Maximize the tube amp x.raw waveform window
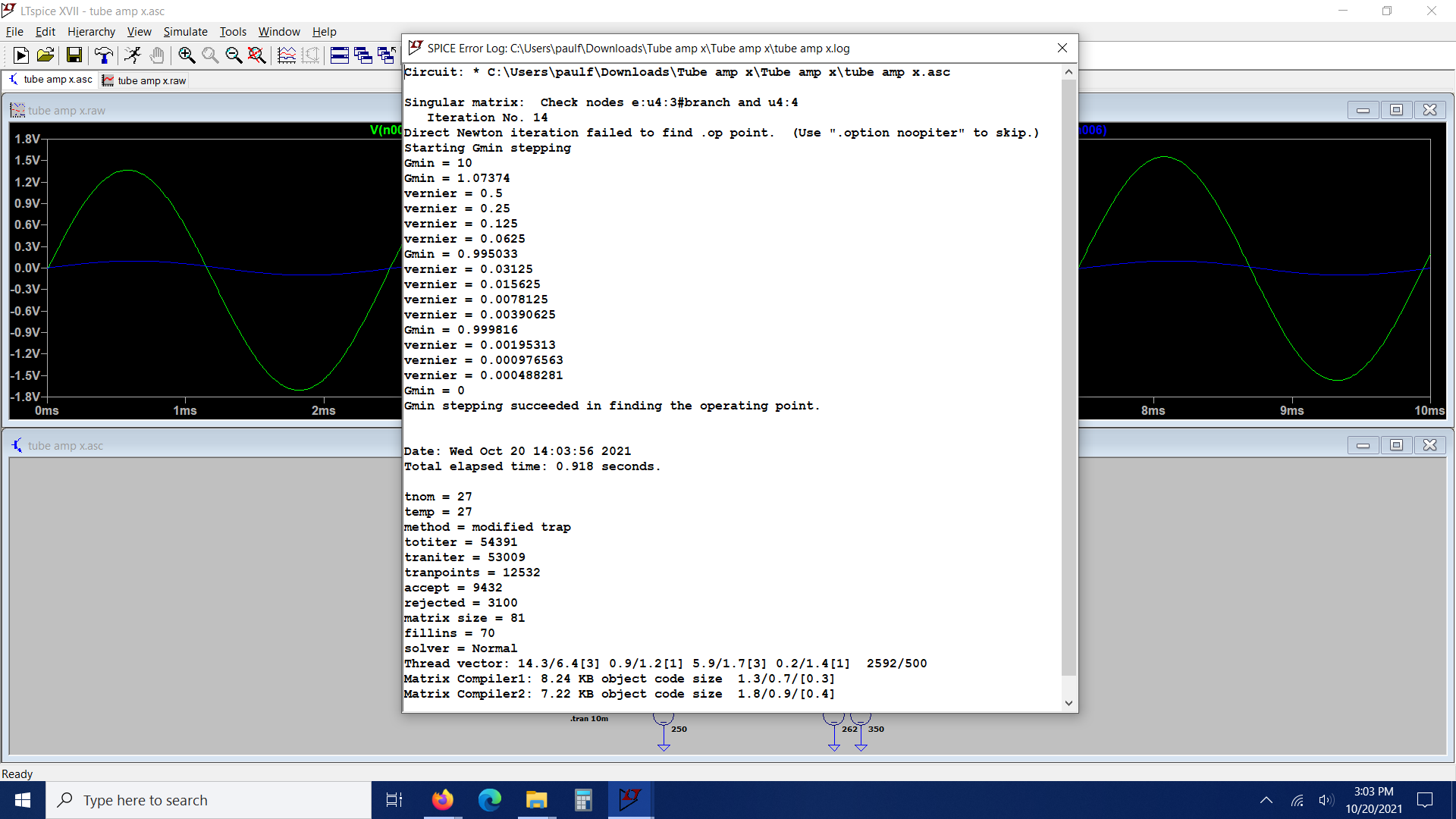 [x=1396, y=110]
